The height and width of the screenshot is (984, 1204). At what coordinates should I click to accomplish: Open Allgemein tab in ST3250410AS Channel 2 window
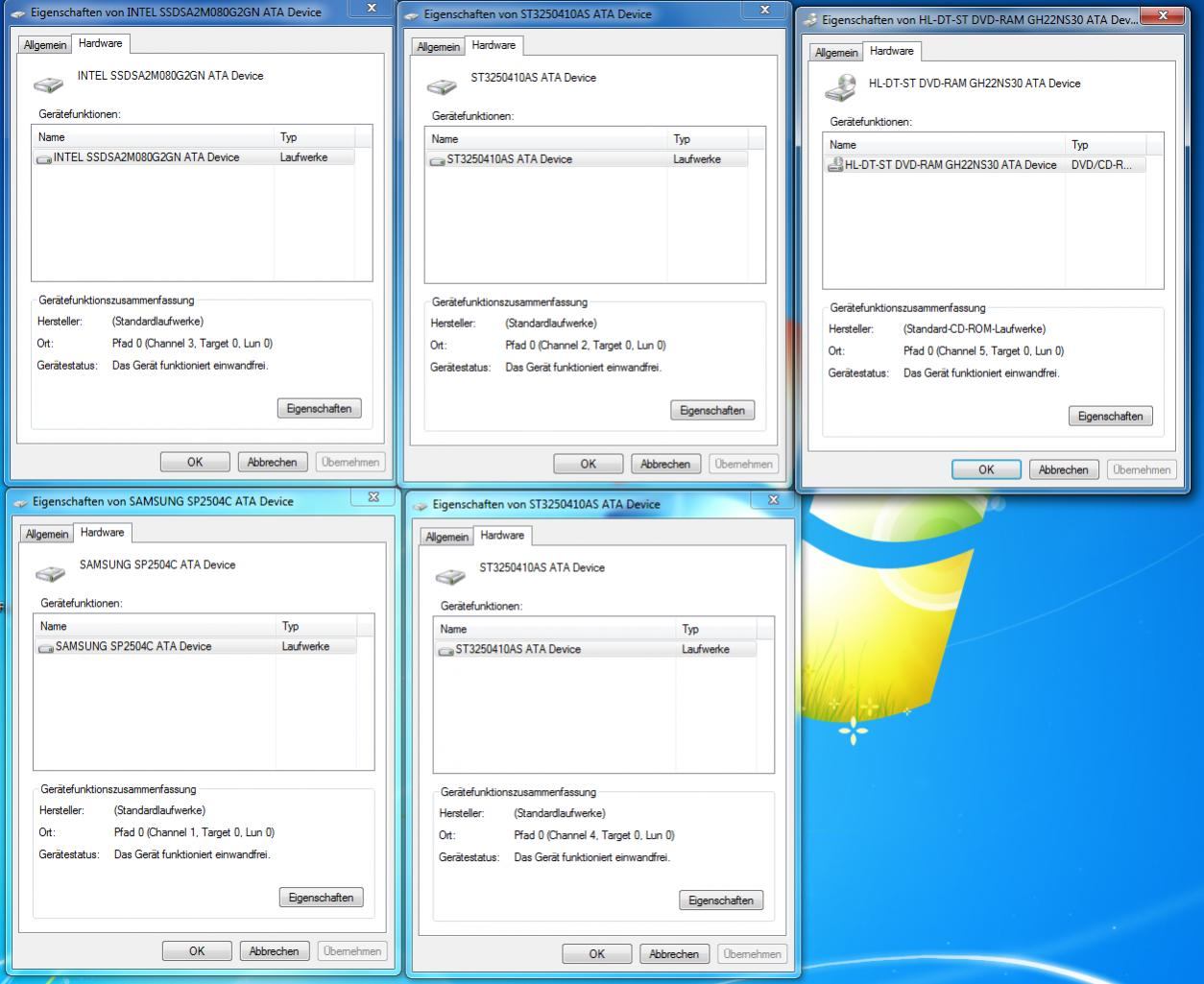click(x=440, y=47)
